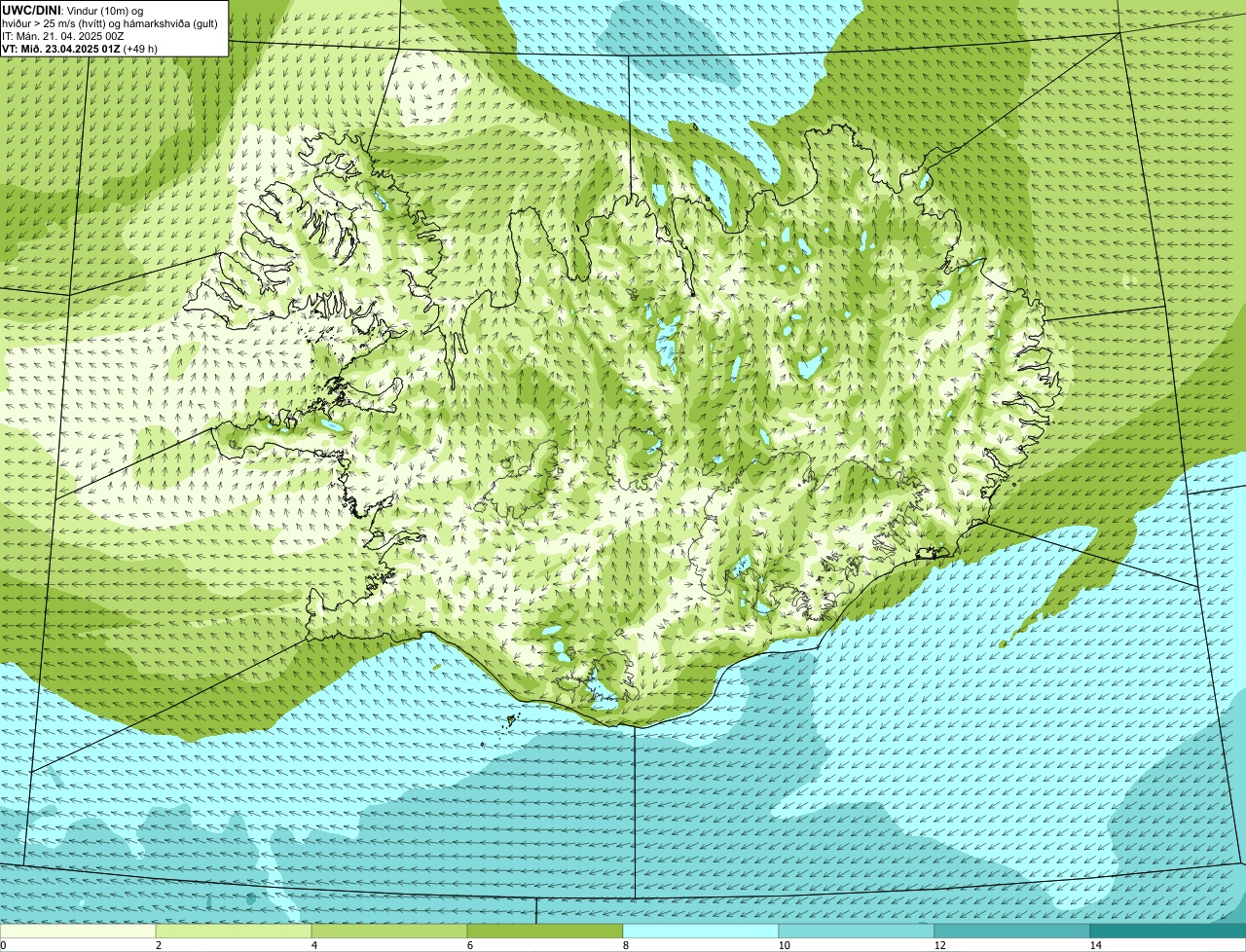
Task: Click the "IT: Mán. 21. 04. 2025 00Z" line
Action: click(x=63, y=35)
